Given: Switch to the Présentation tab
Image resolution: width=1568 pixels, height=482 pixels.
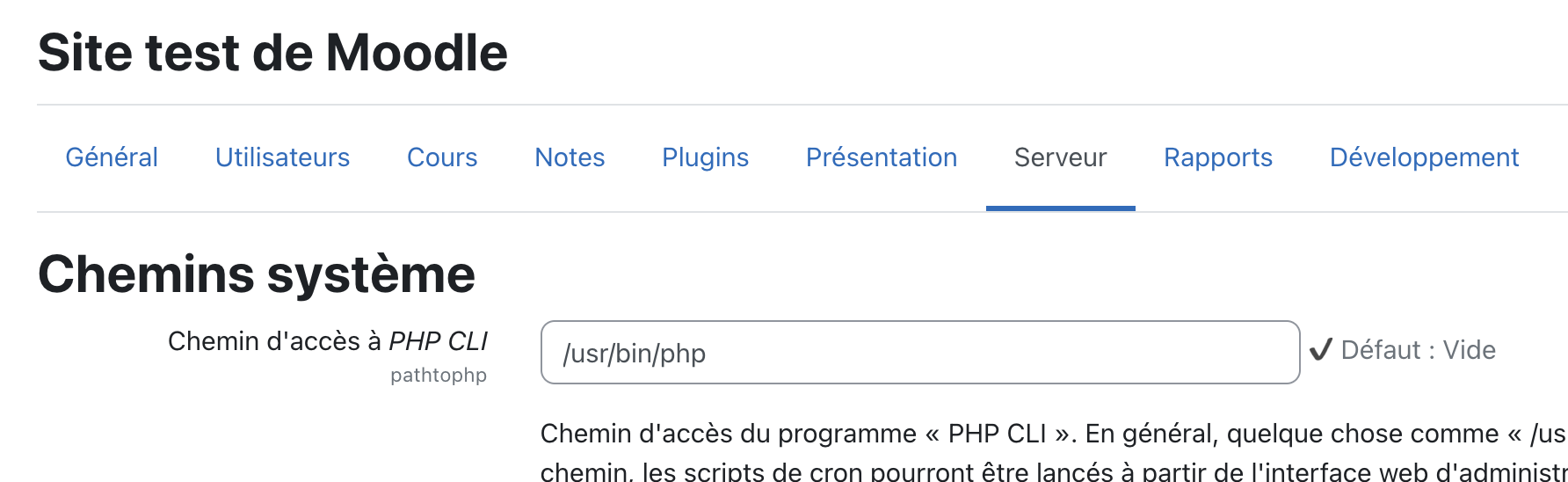Looking at the screenshot, I should [882, 157].
